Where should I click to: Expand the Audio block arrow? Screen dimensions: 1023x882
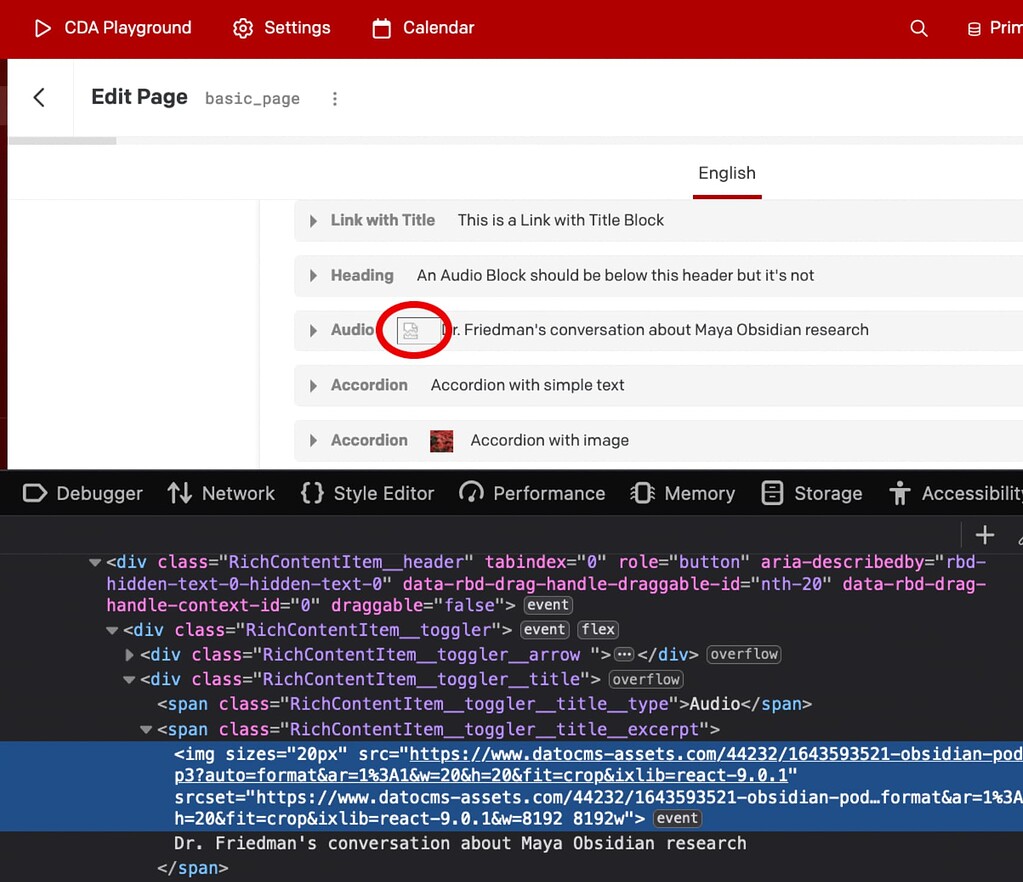(313, 331)
